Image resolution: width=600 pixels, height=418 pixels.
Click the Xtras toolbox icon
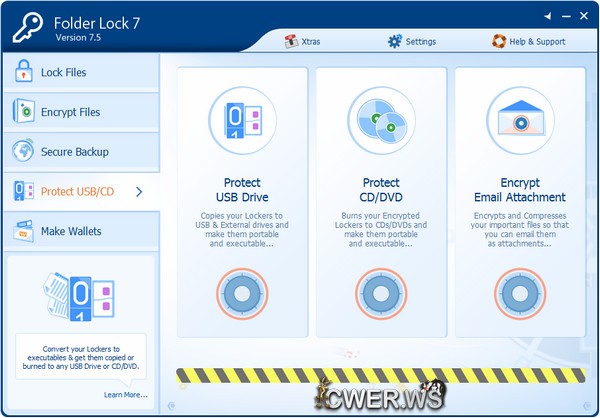pos(291,41)
